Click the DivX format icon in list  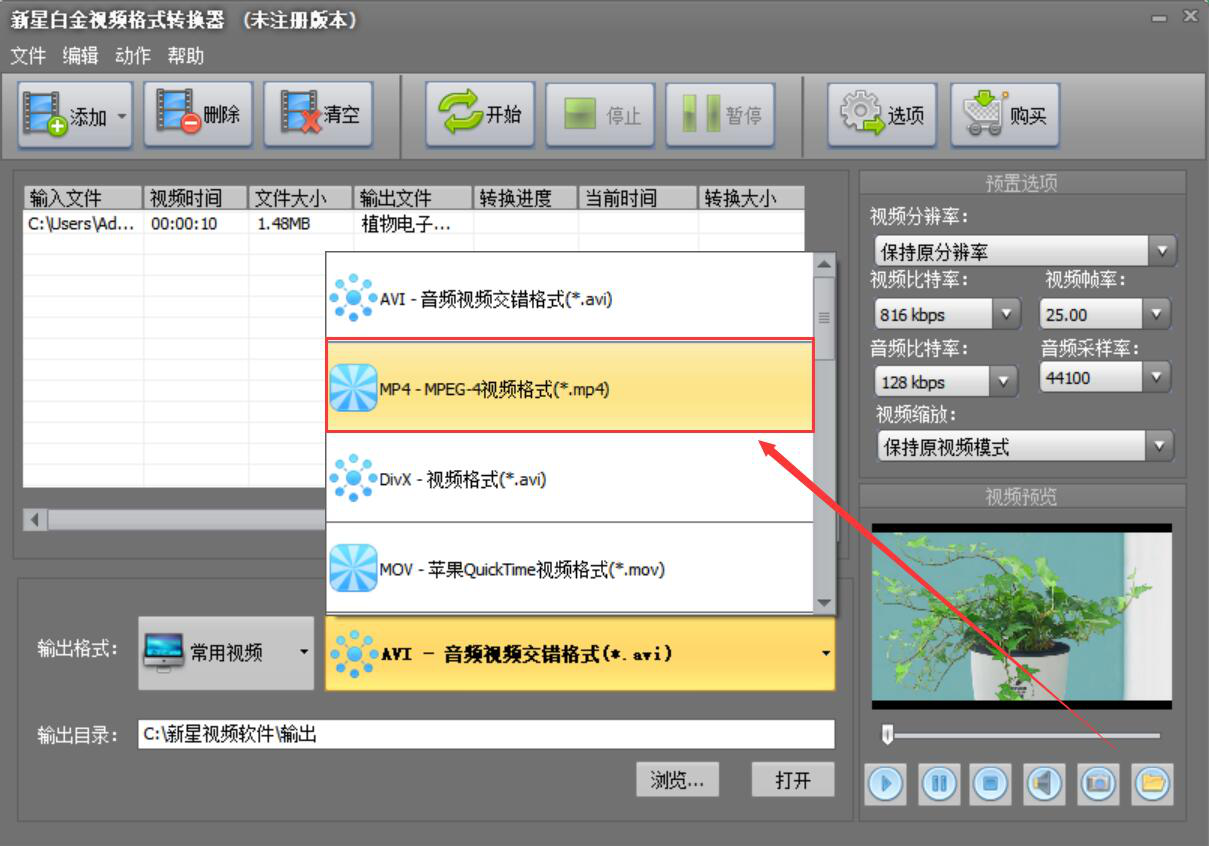click(353, 478)
